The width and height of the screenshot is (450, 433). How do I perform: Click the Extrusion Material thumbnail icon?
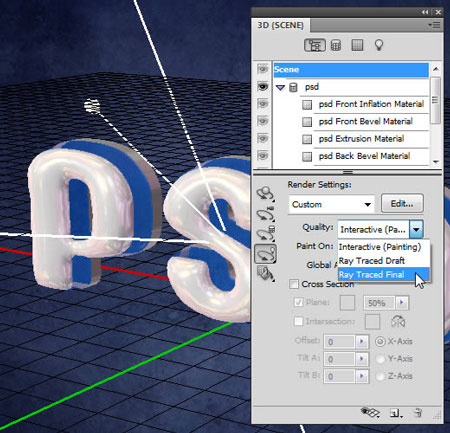(307, 139)
